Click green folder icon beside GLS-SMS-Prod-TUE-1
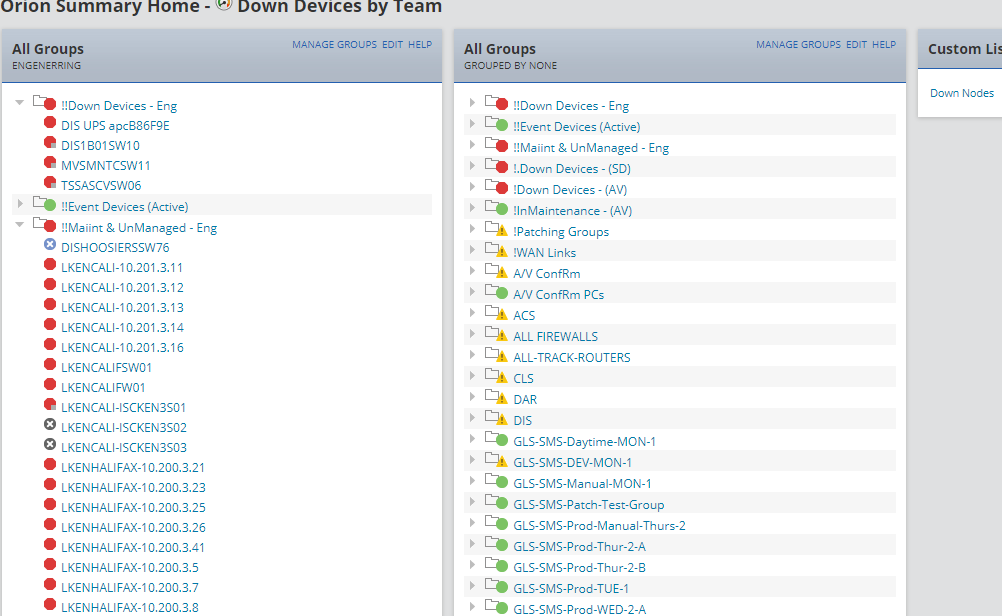 497,585
